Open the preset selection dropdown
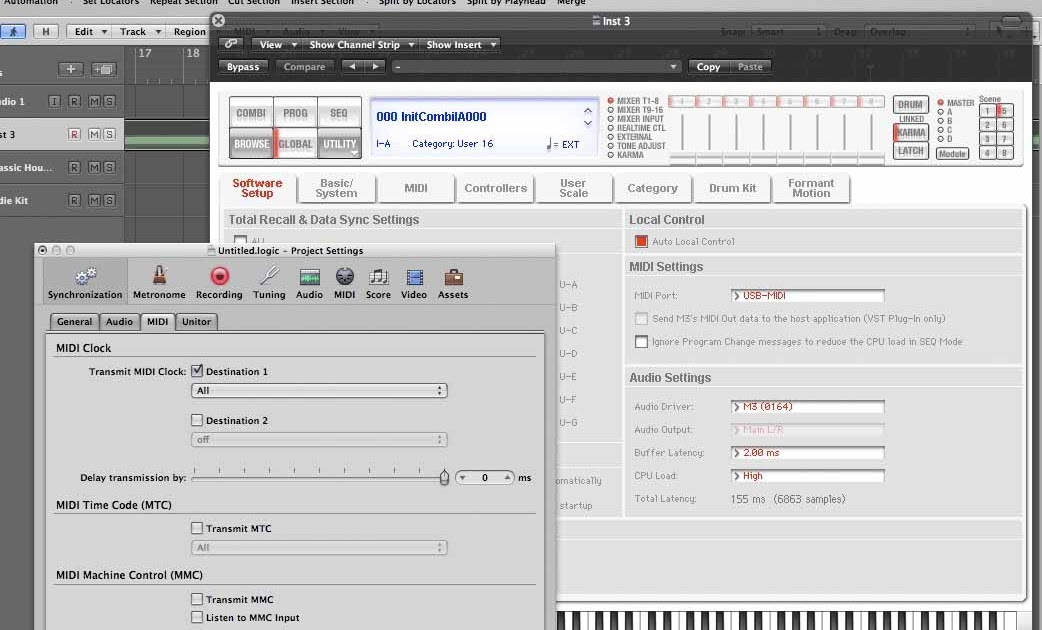Image resolution: width=1042 pixels, height=630 pixels. [536, 66]
